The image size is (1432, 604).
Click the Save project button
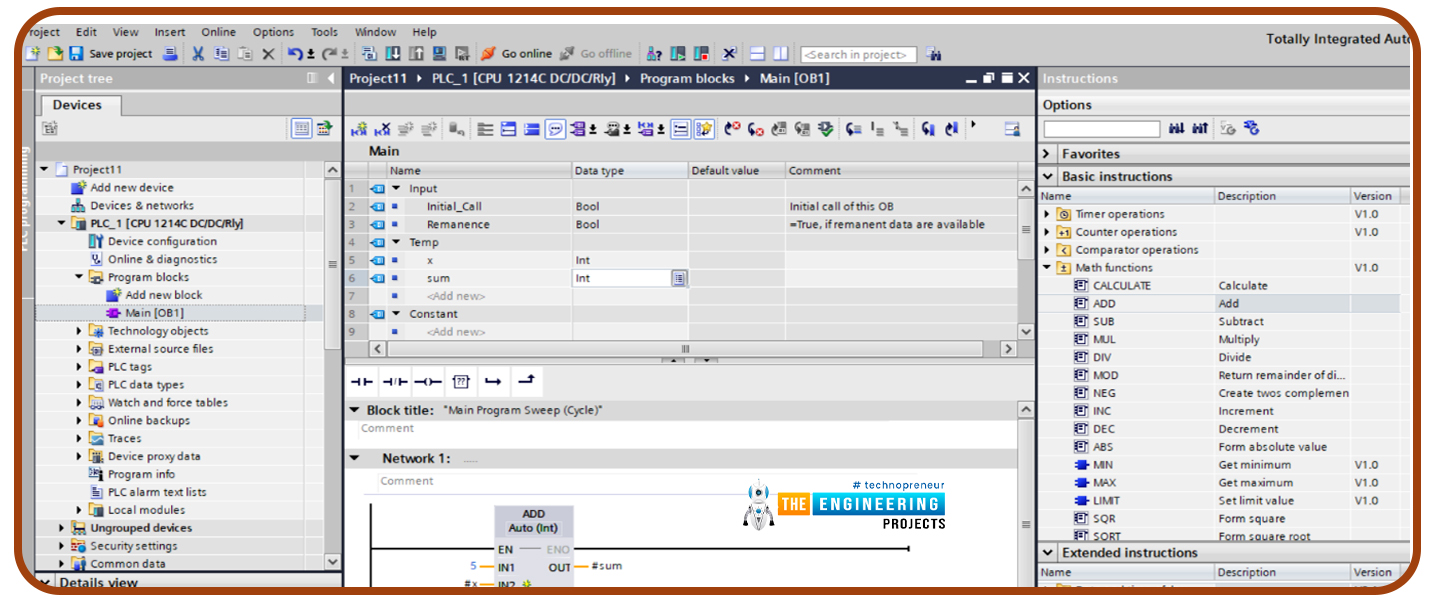(x=110, y=54)
